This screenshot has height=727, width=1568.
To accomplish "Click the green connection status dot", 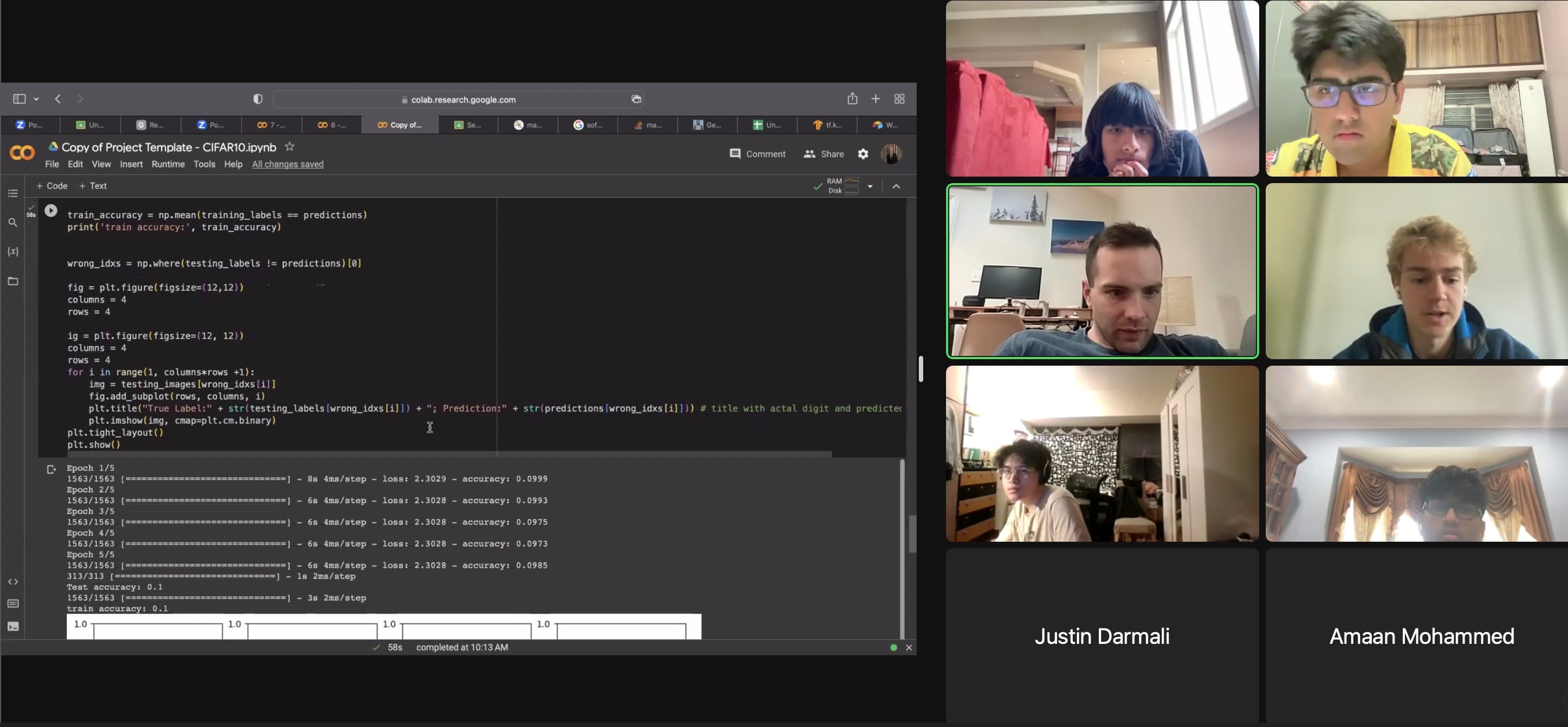I will click(x=893, y=647).
